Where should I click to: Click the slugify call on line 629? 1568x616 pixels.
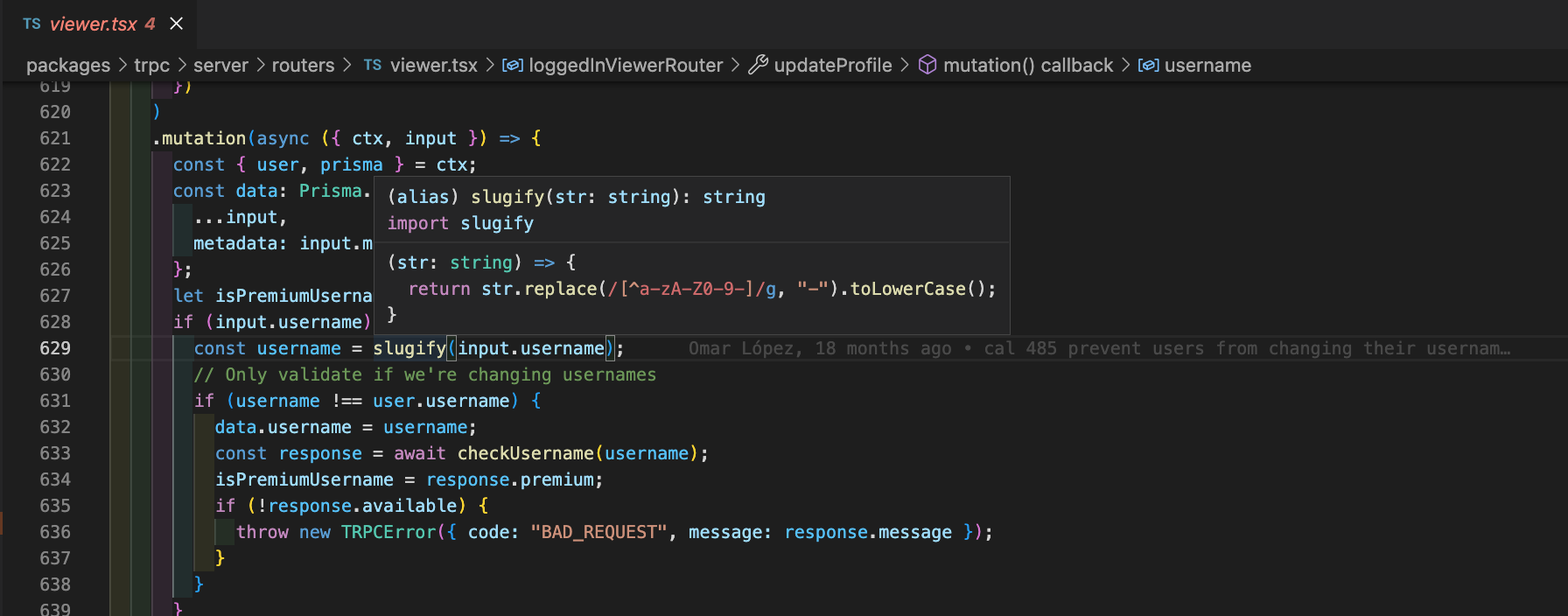(409, 348)
